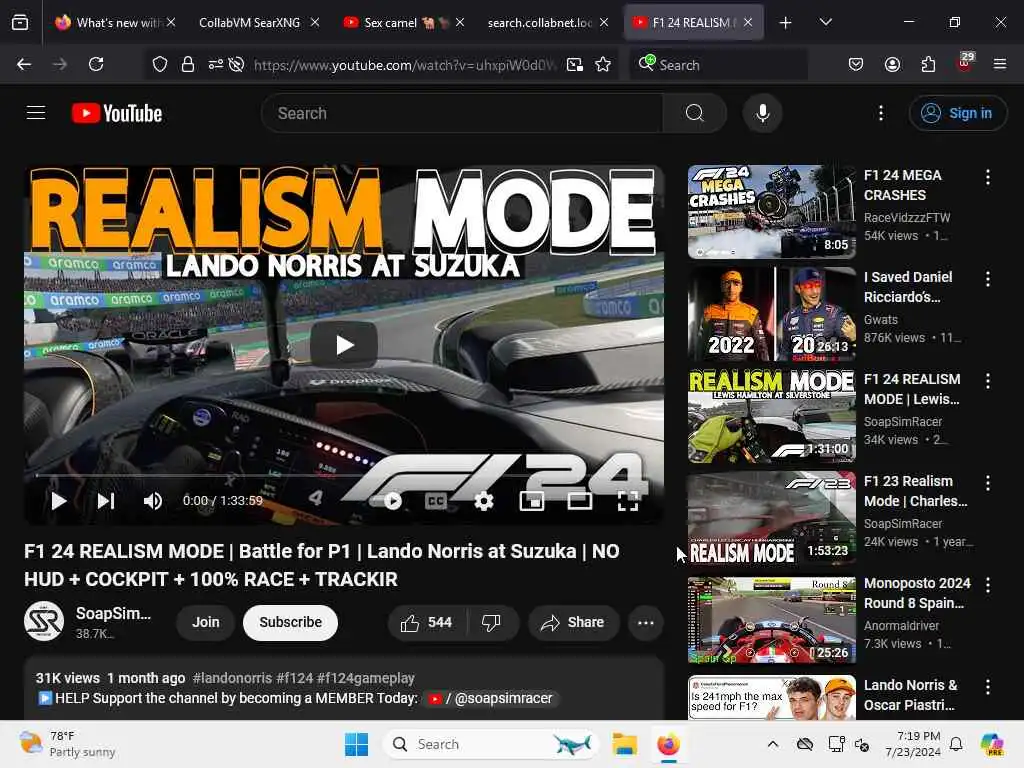Click the Join button
The width and height of the screenshot is (1024, 768).
click(206, 622)
